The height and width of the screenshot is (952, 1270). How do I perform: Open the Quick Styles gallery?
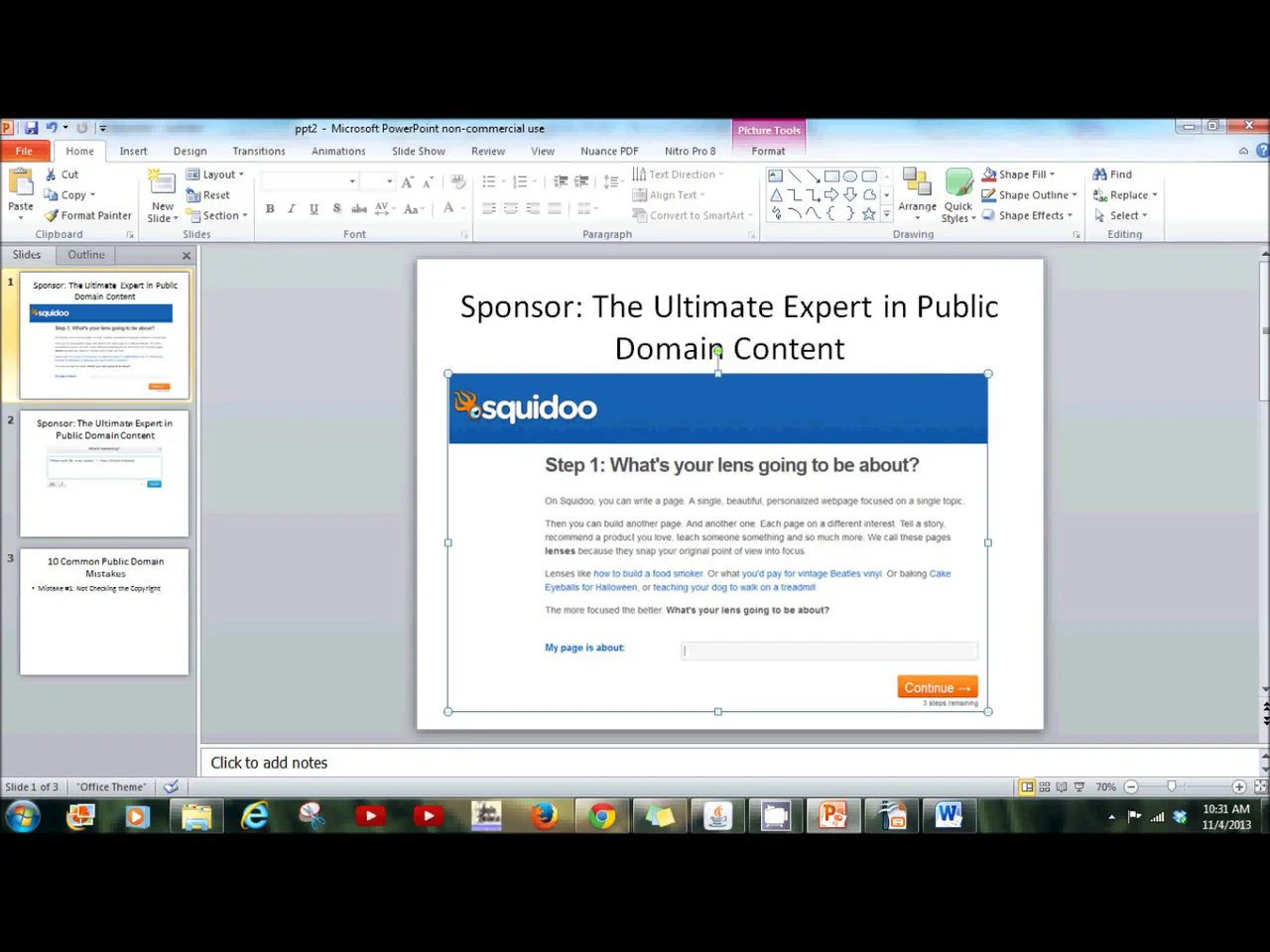pyautogui.click(x=958, y=195)
